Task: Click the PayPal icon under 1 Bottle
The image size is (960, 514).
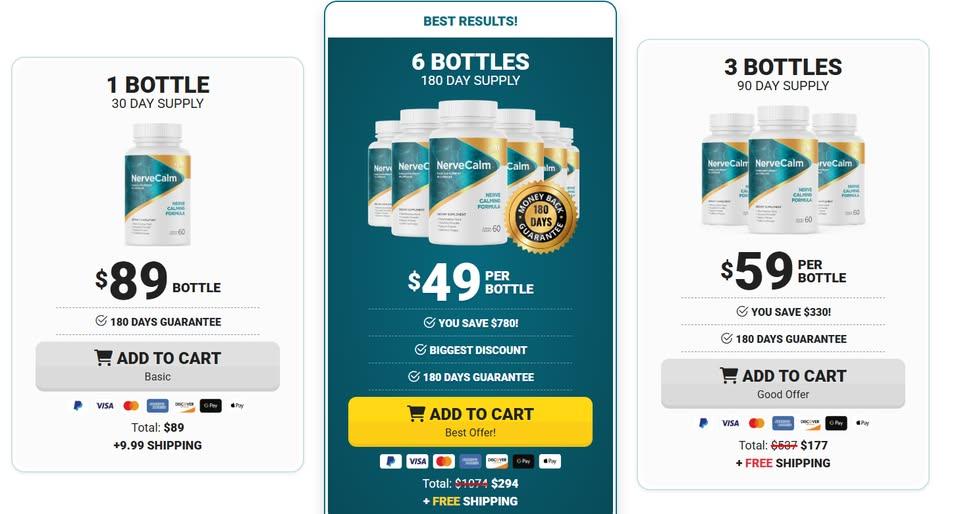Action: [x=78, y=405]
